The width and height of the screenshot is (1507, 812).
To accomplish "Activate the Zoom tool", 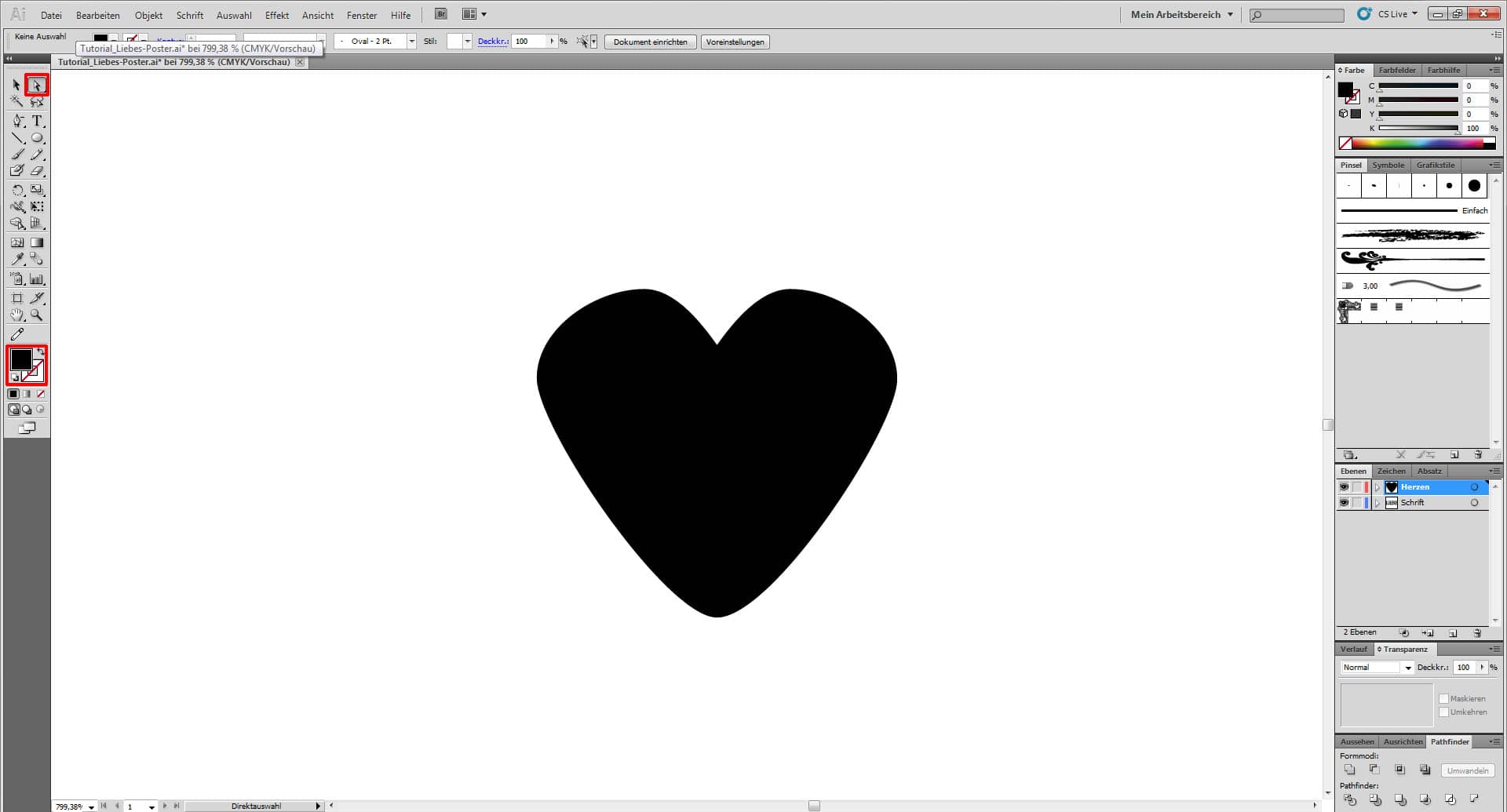I will (x=36, y=315).
